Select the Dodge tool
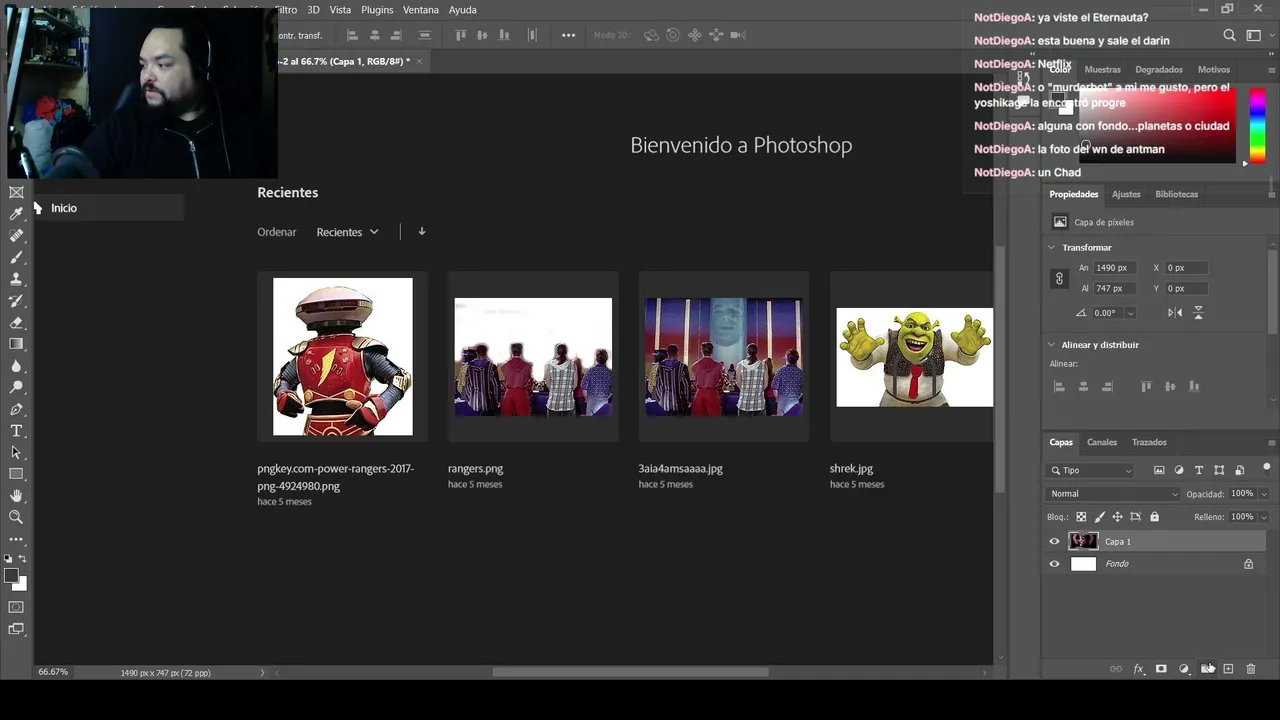This screenshot has width=1280, height=720. point(16,388)
